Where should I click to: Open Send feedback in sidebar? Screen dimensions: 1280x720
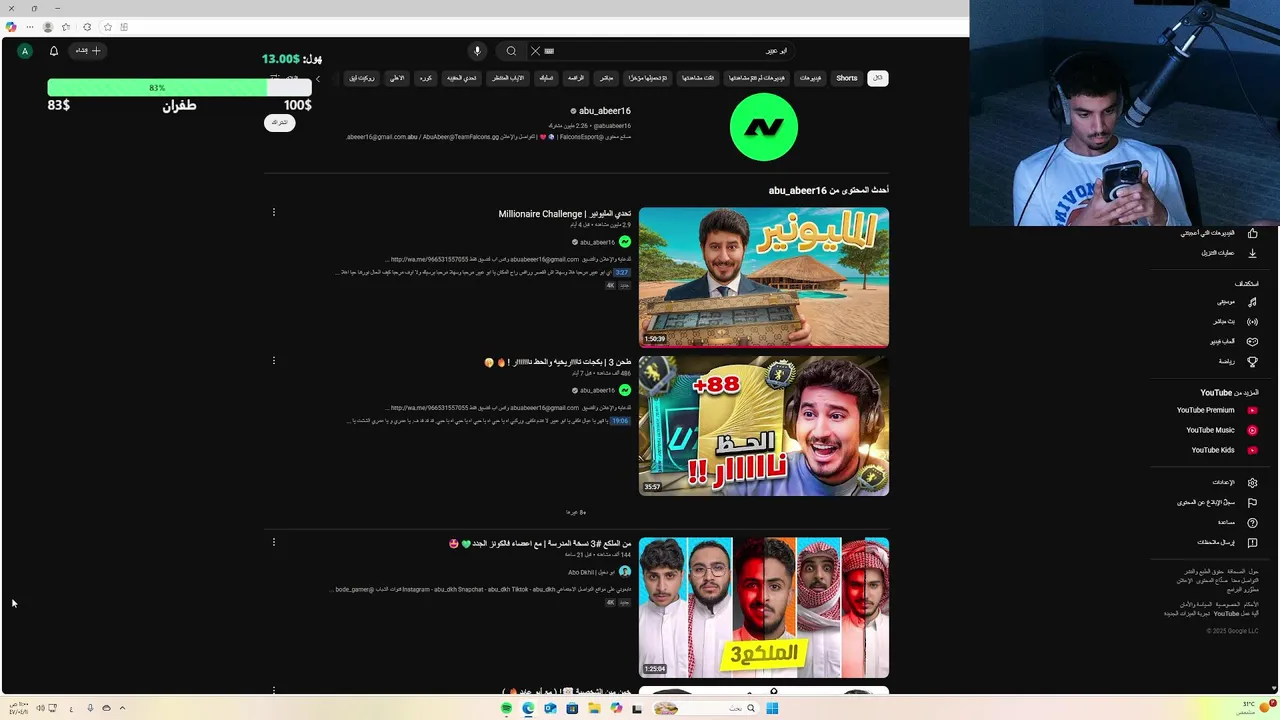1227,542
